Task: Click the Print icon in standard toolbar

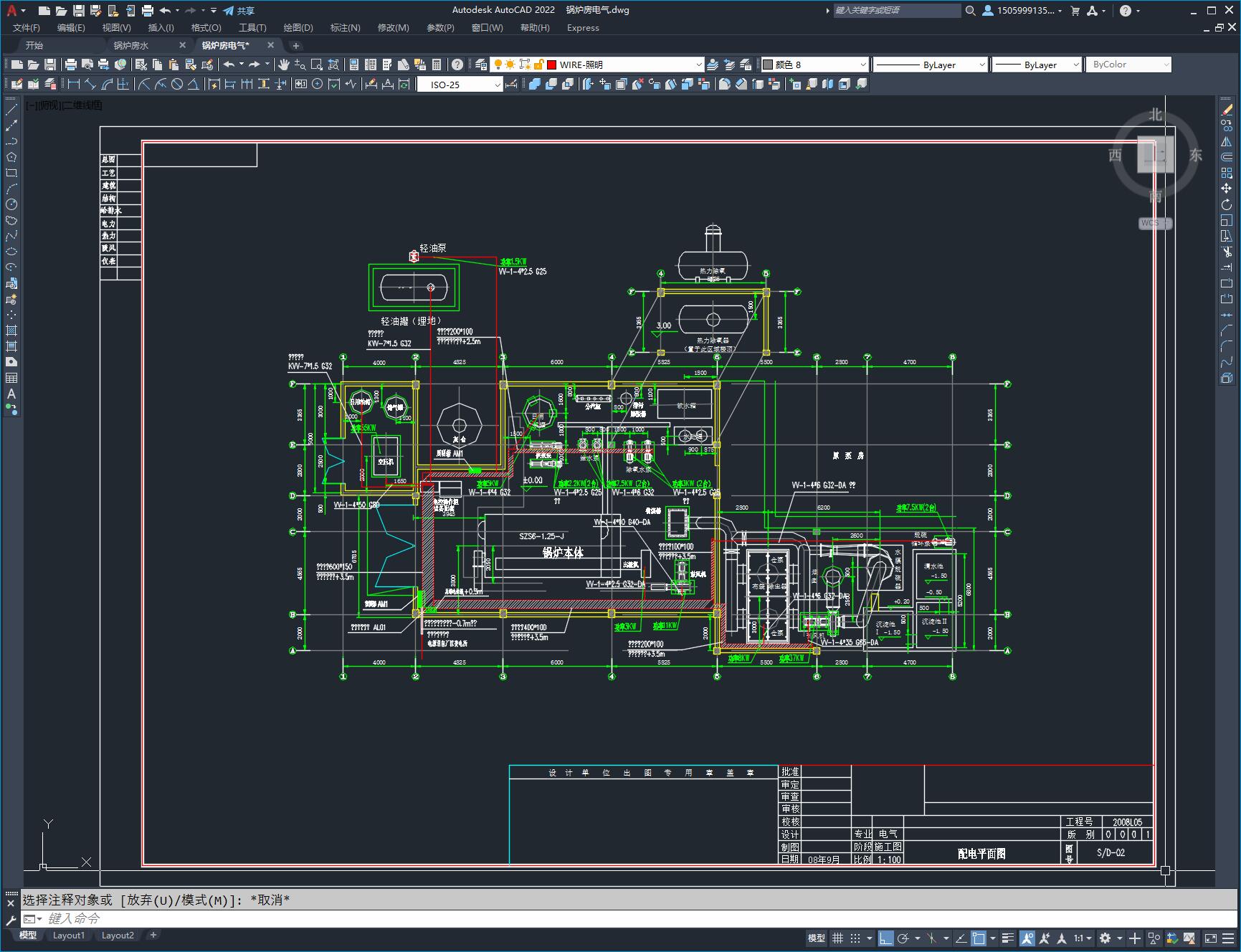Action: click(71, 65)
